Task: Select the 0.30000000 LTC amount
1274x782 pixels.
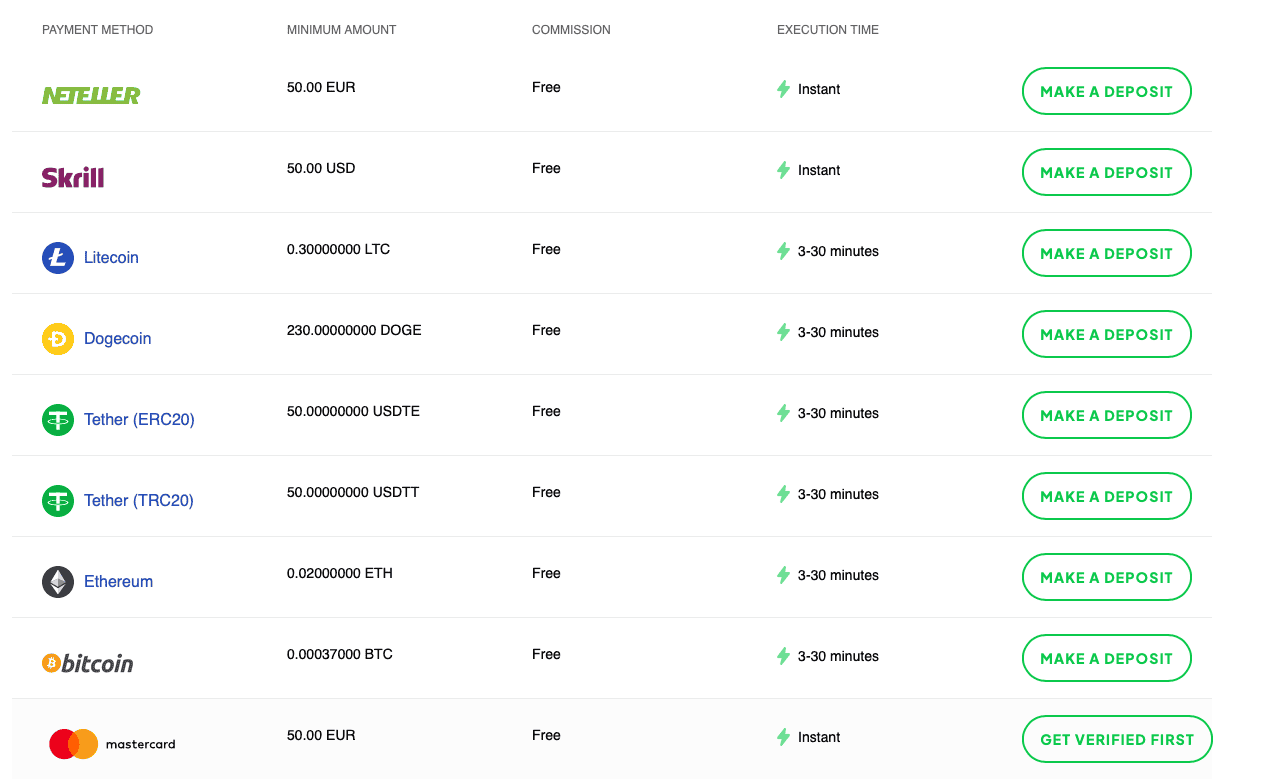Action: point(338,249)
